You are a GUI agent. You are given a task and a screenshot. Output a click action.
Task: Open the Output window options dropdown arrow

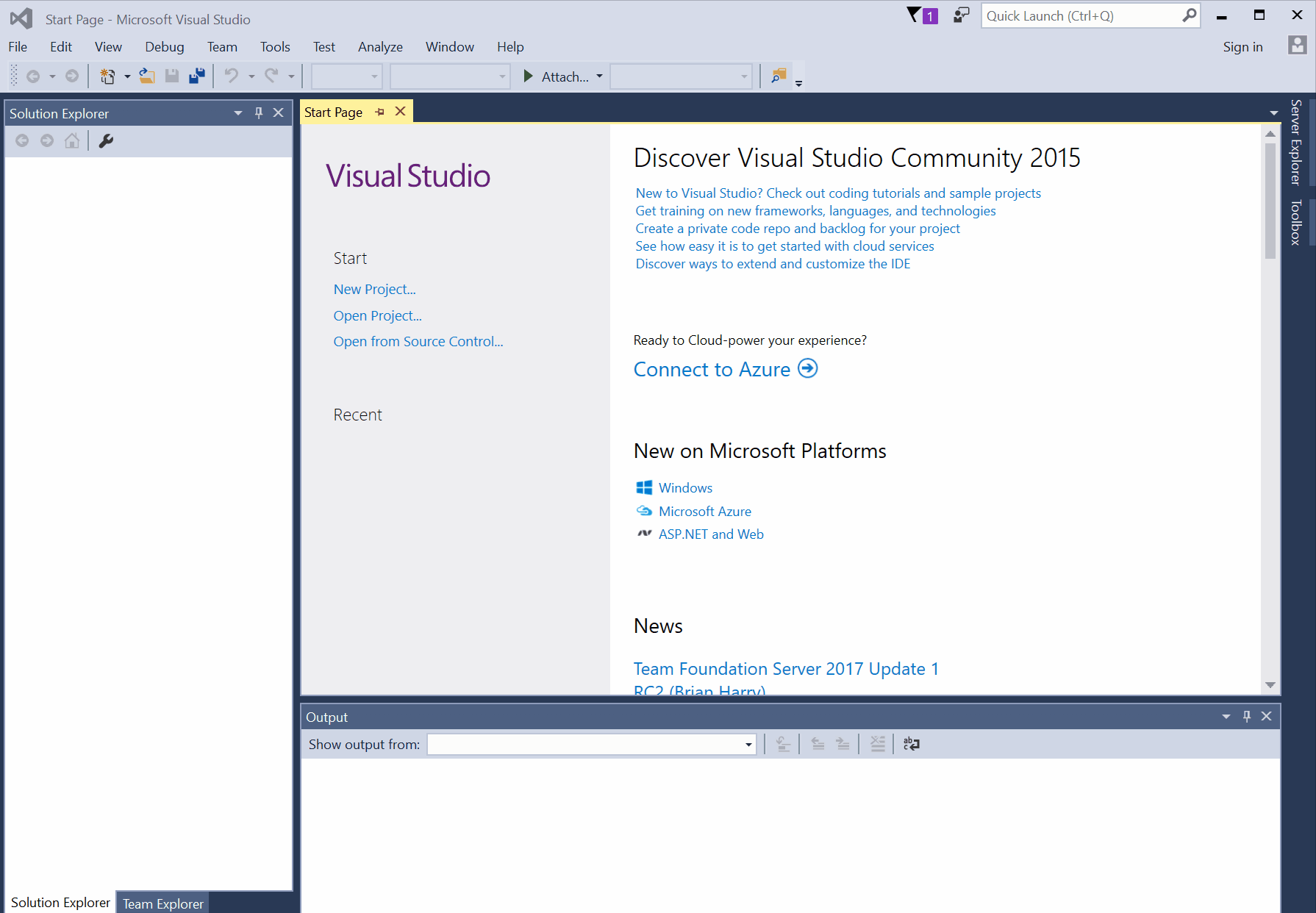pyautogui.click(x=1226, y=717)
